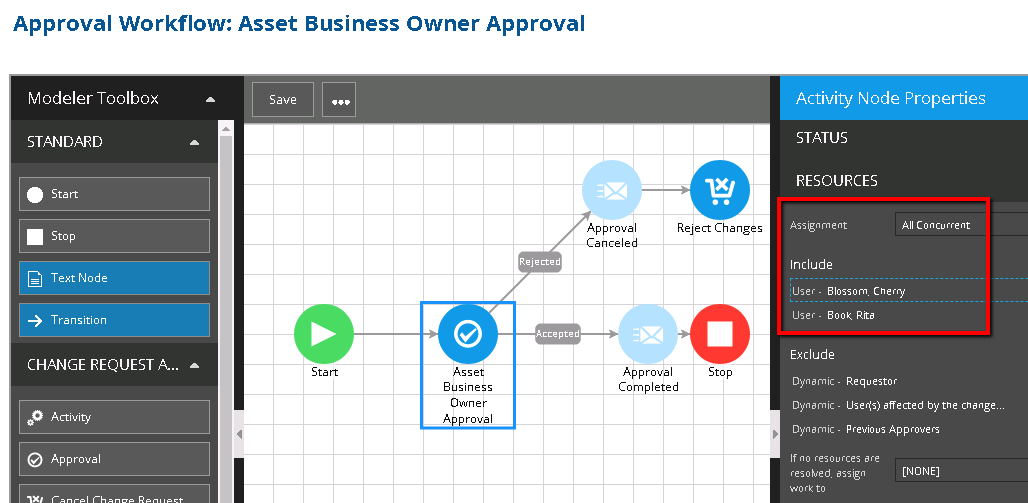Collapse the Change Request Actions section
The width and height of the screenshot is (1028, 503).
[194, 365]
